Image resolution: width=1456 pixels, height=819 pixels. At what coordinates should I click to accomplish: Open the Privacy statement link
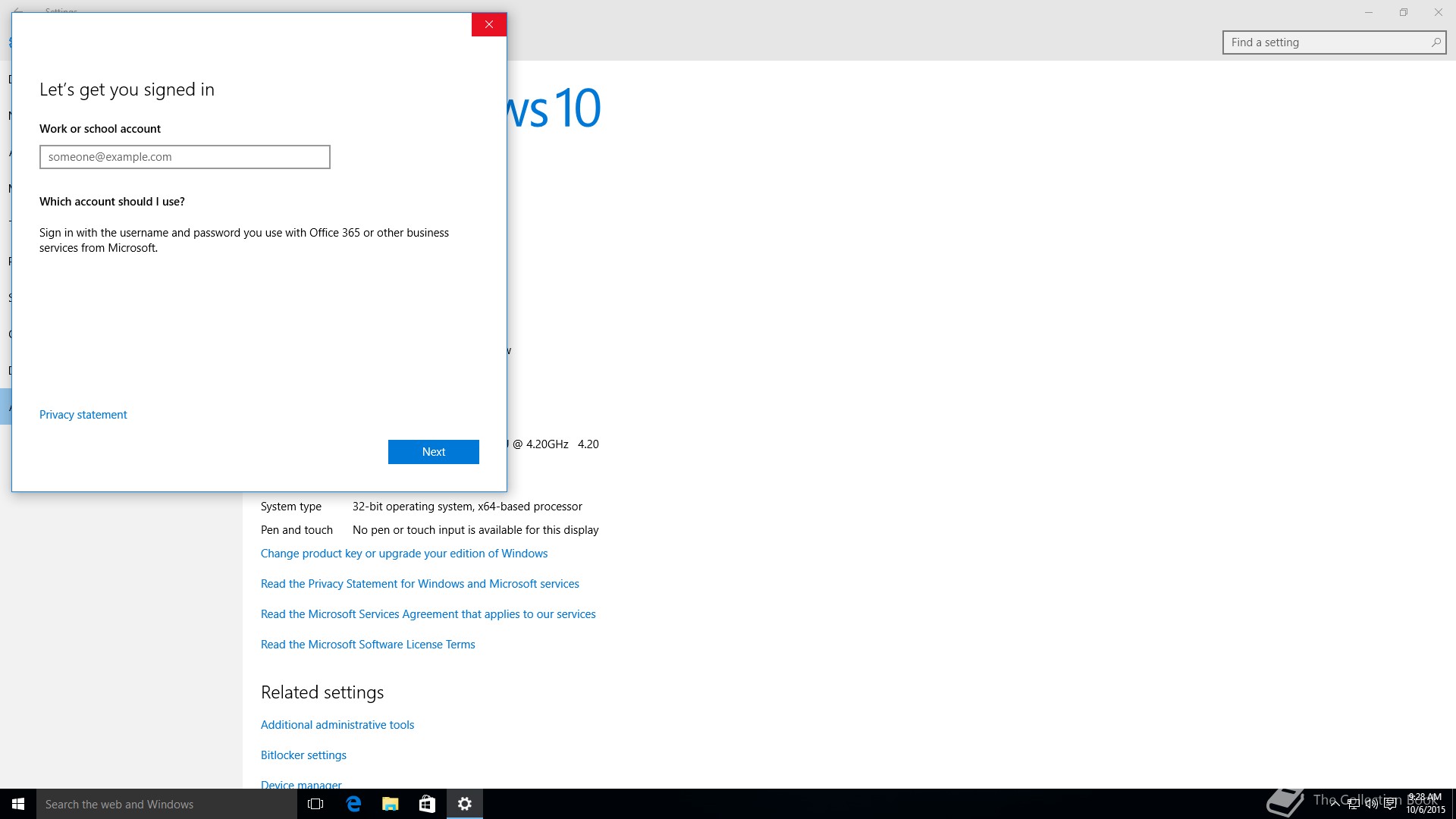pyautogui.click(x=83, y=415)
